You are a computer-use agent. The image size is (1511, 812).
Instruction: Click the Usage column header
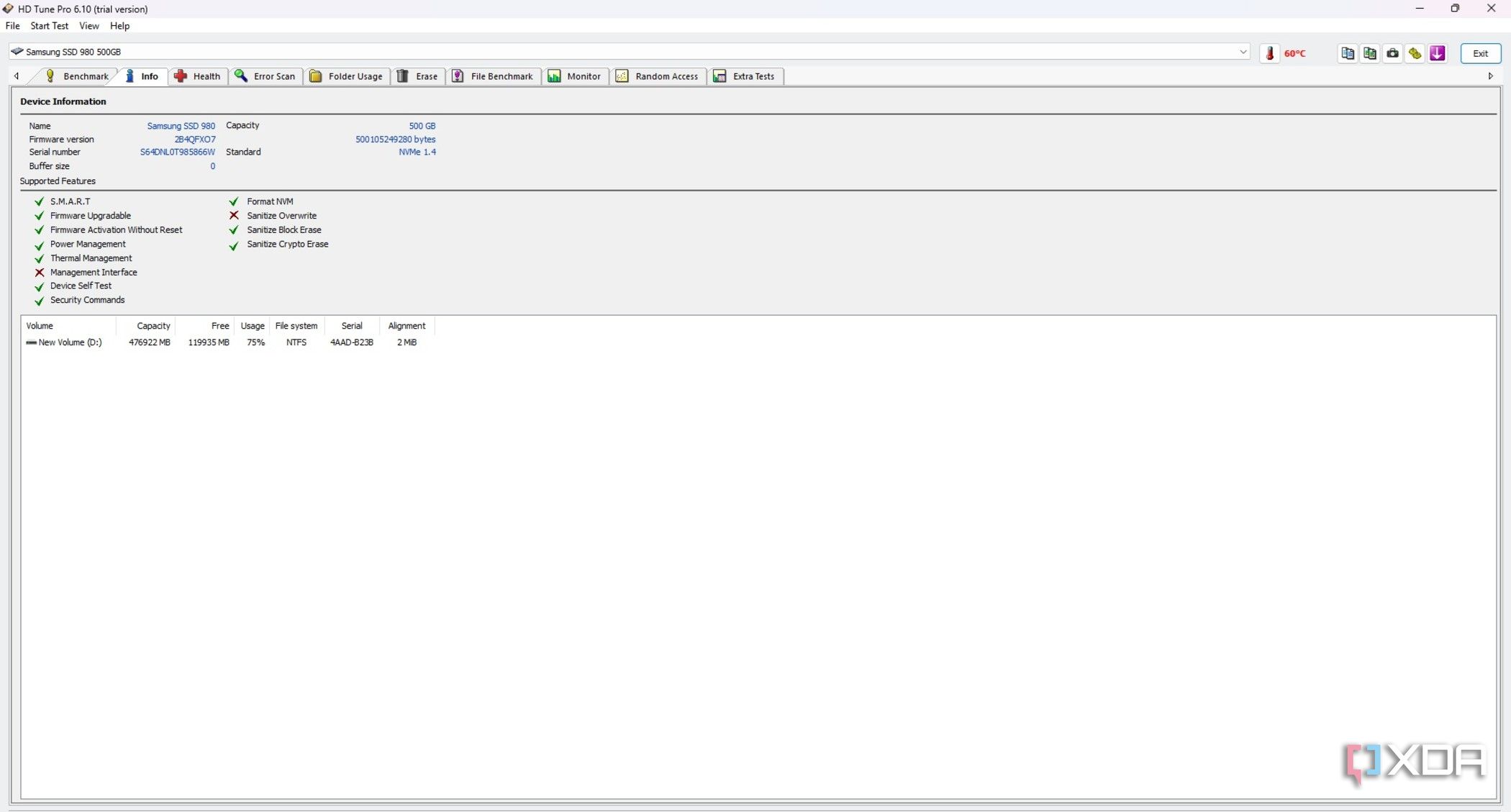click(252, 326)
